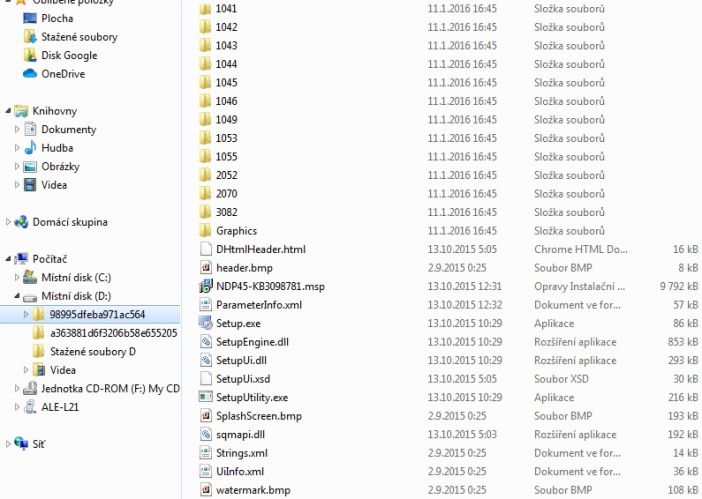Select the SetupUtility.exe file icon
Image resolution: width=702 pixels, height=499 pixels.
[205, 397]
